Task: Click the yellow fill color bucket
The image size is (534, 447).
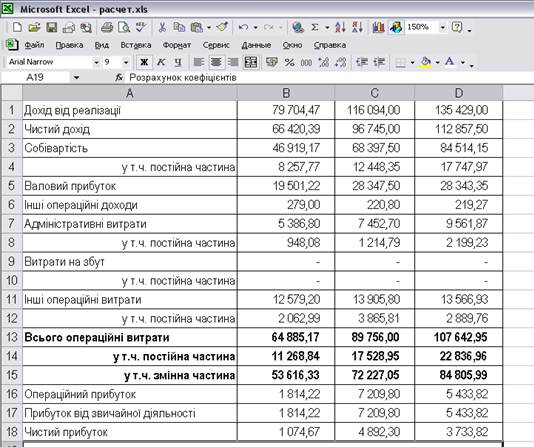Action: [426, 62]
